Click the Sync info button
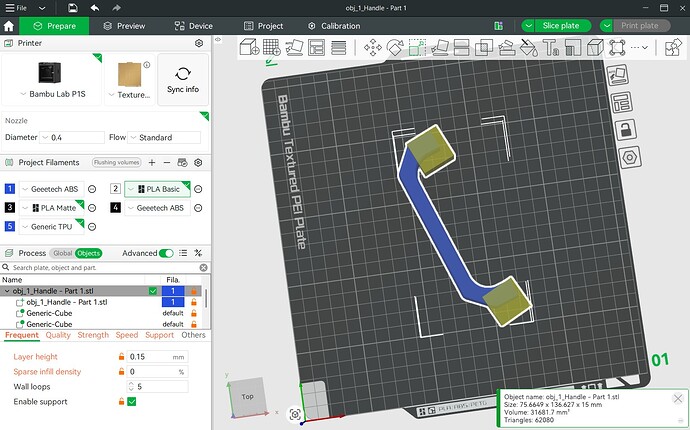Image resolution: width=690 pixels, height=430 pixels. point(183,80)
